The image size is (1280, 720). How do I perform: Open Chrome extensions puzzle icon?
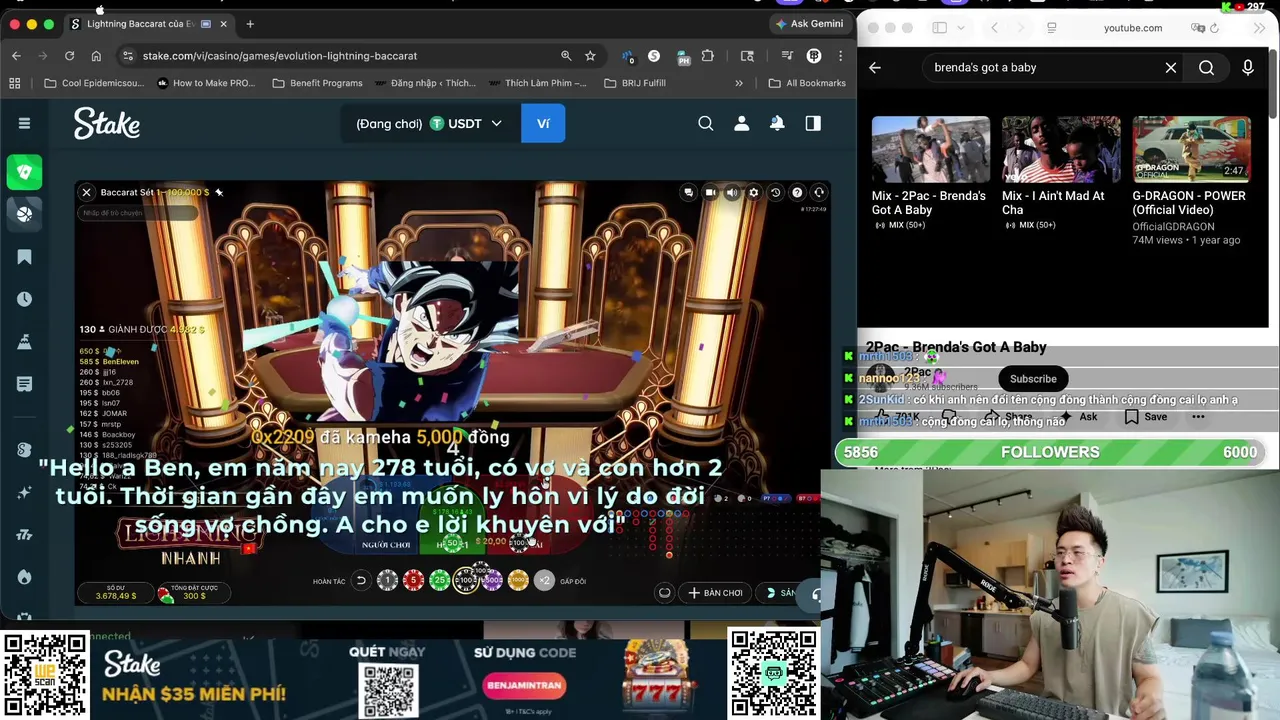click(708, 56)
